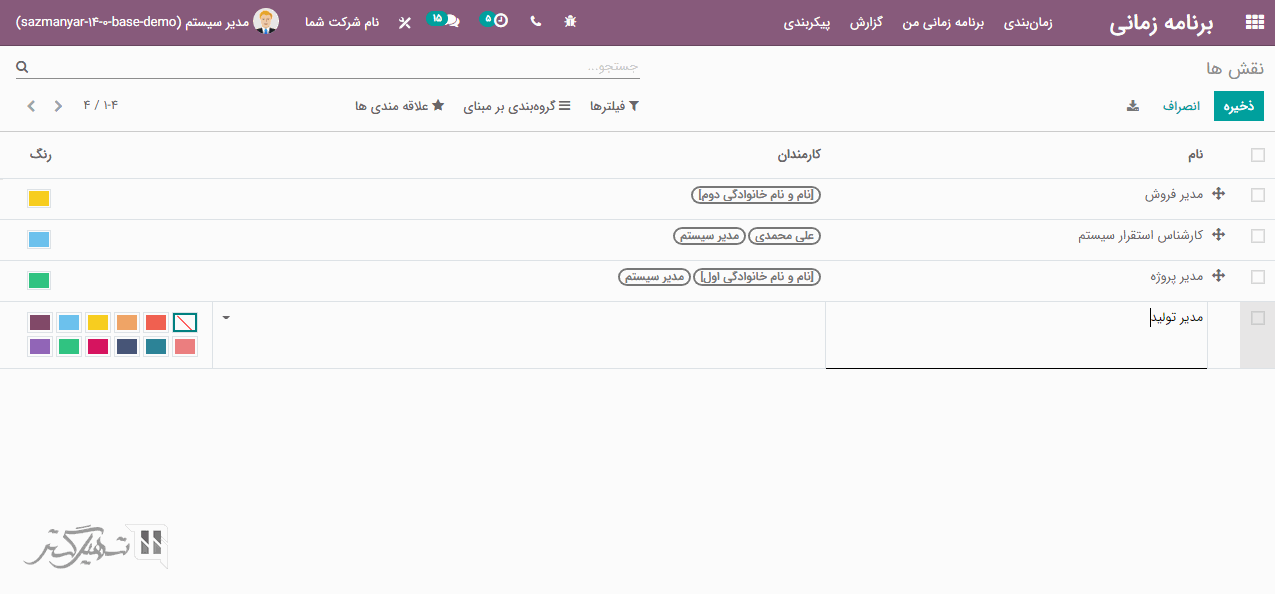Open employees field dropdown arrow in new row

coord(226,318)
